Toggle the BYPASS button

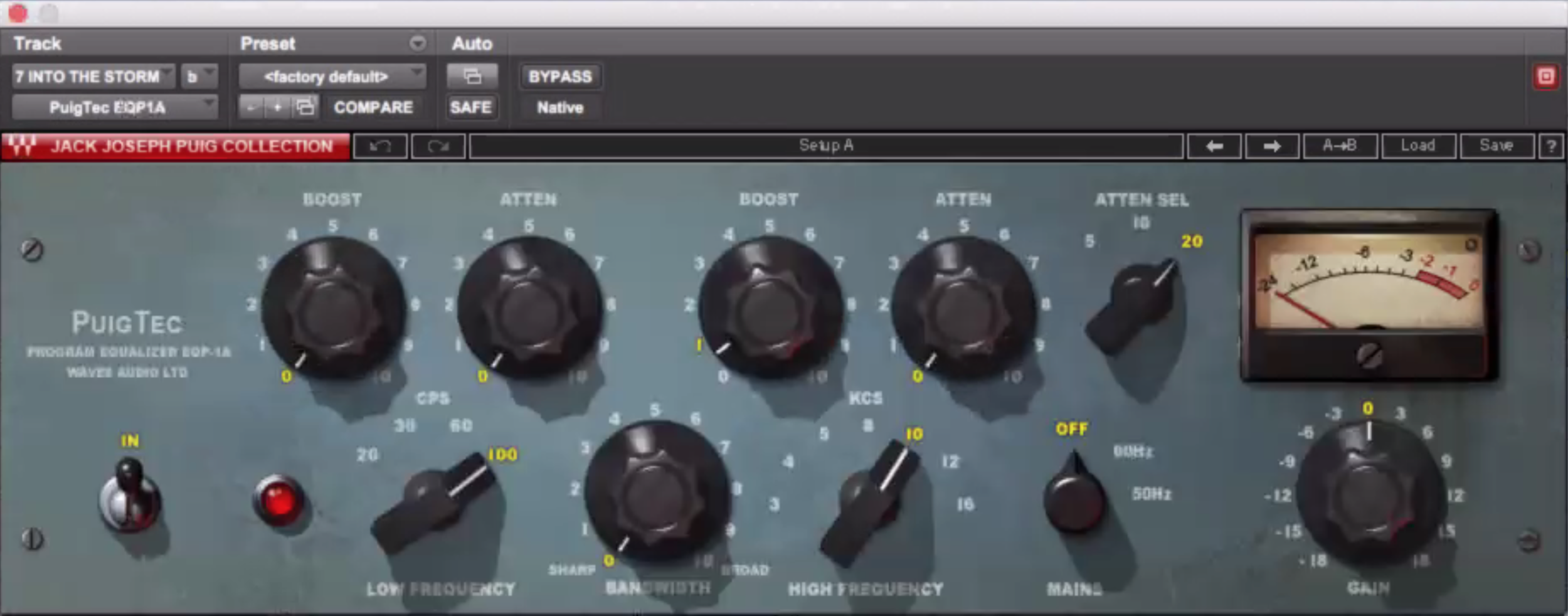coord(560,77)
